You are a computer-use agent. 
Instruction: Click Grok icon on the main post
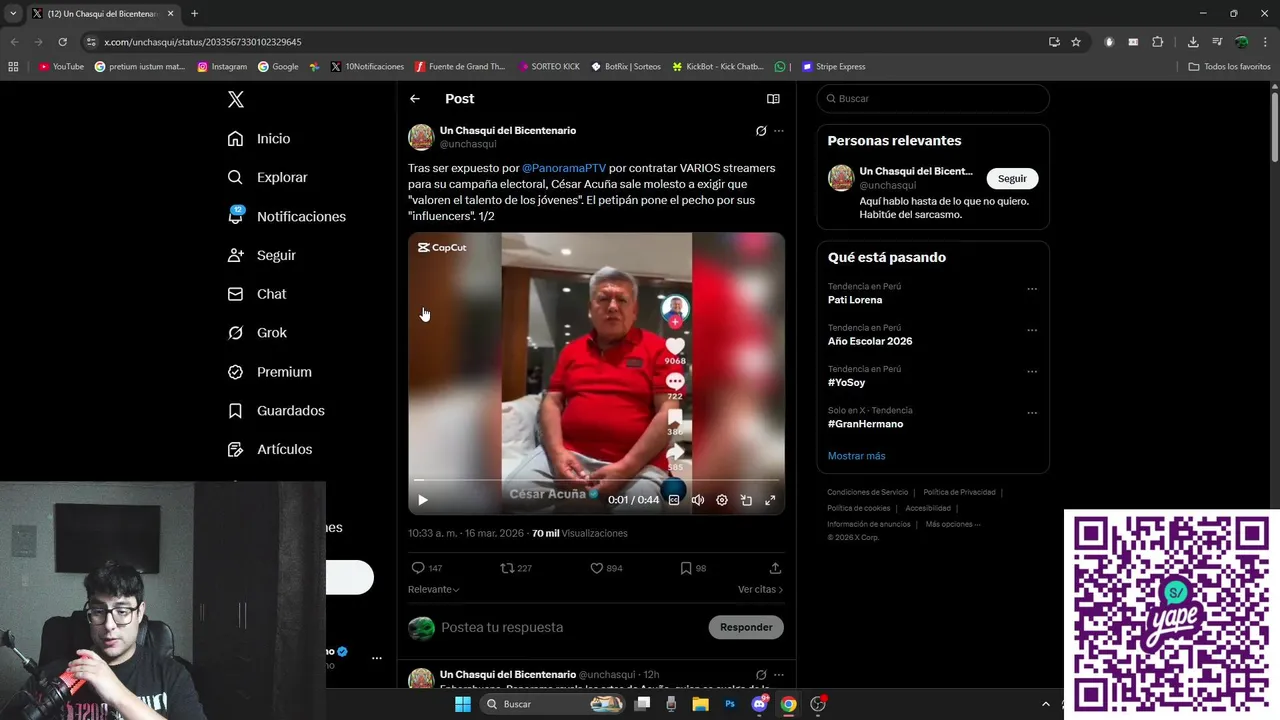click(761, 131)
